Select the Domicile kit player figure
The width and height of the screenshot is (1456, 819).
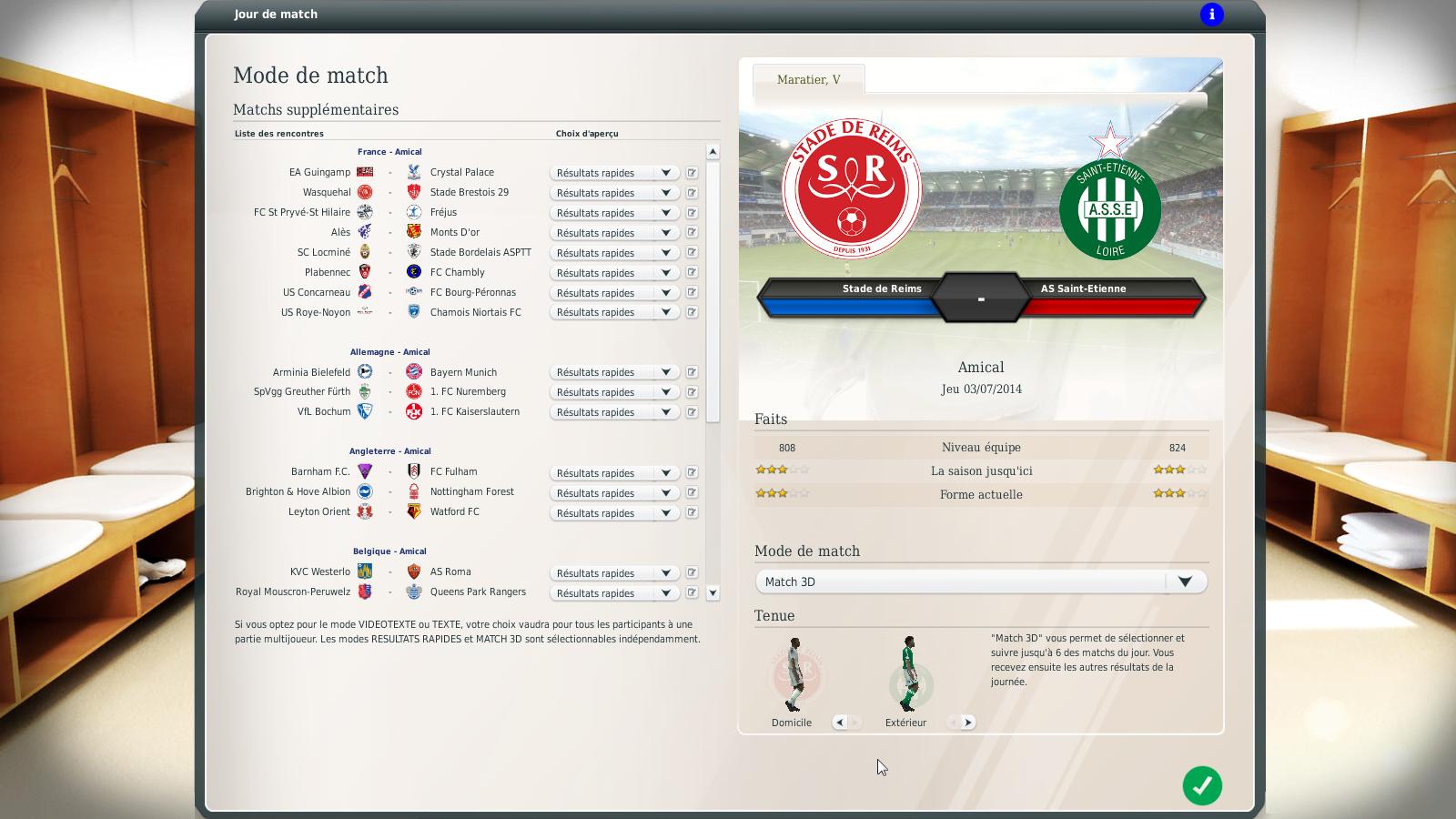pos(794,674)
